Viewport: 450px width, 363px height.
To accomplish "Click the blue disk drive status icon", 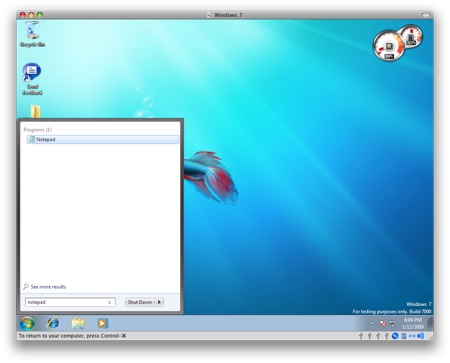I will pos(404,336).
